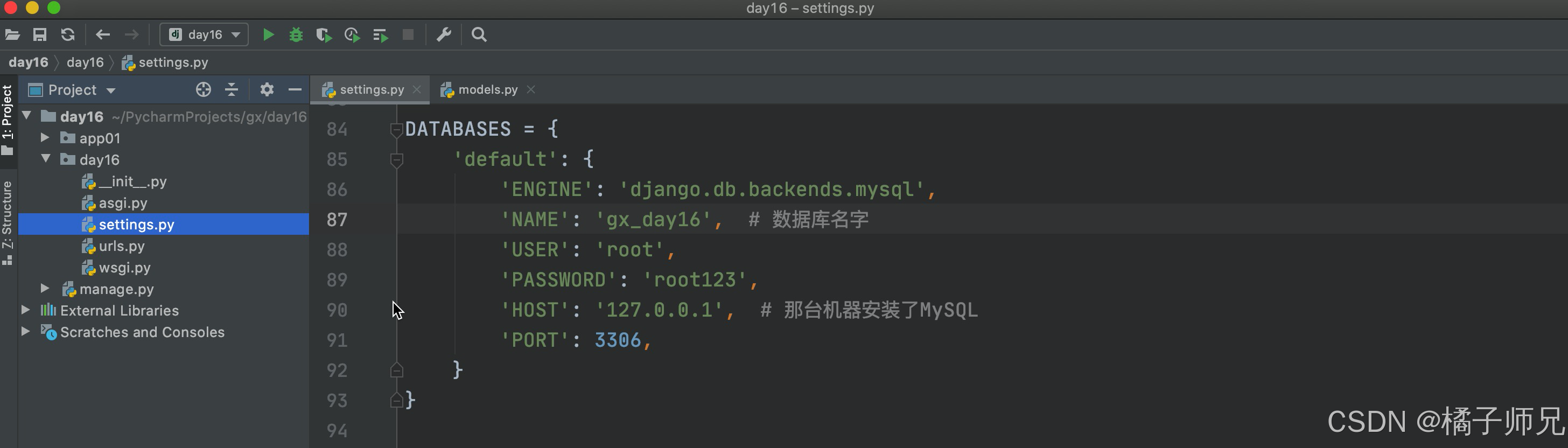Select wsgi.py in project tree
The width and height of the screenshot is (1568, 448).
[x=164, y=267]
